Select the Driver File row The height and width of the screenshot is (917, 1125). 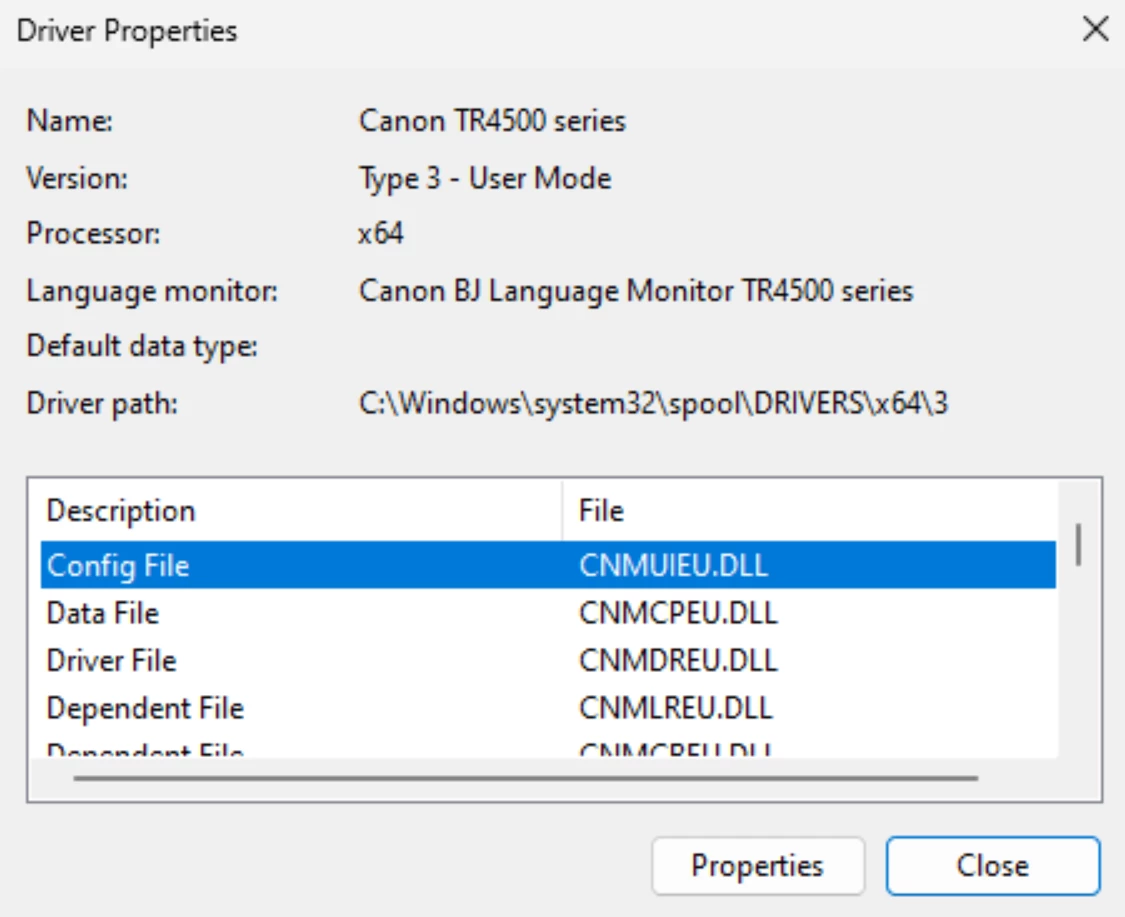tap(548, 660)
